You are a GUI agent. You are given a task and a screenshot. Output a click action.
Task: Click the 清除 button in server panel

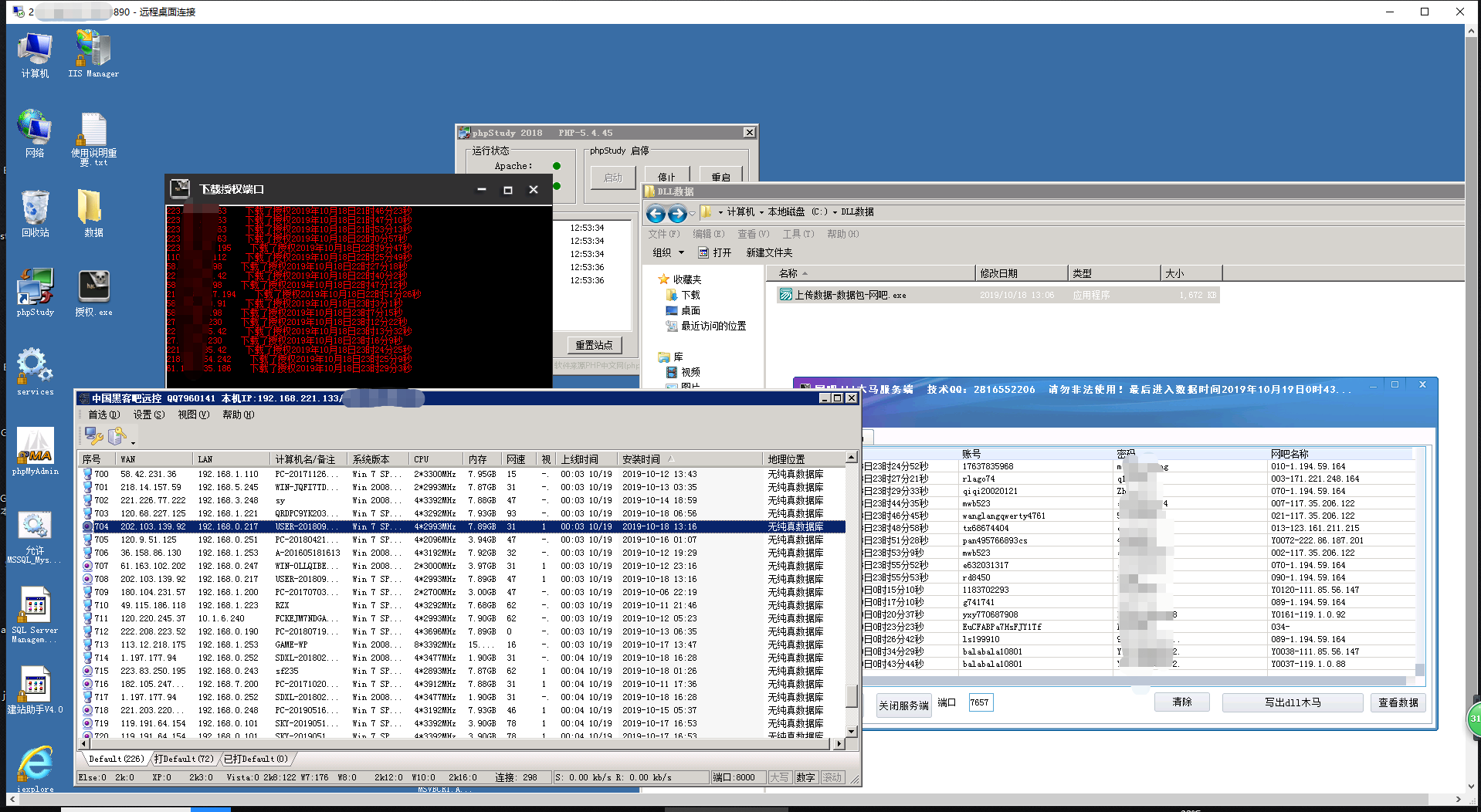coord(1182,702)
